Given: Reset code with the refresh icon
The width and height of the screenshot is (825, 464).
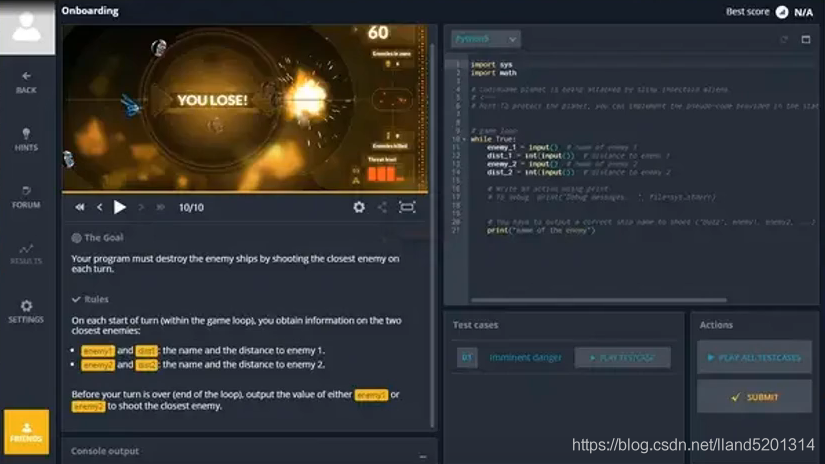Looking at the screenshot, I should (x=784, y=39).
